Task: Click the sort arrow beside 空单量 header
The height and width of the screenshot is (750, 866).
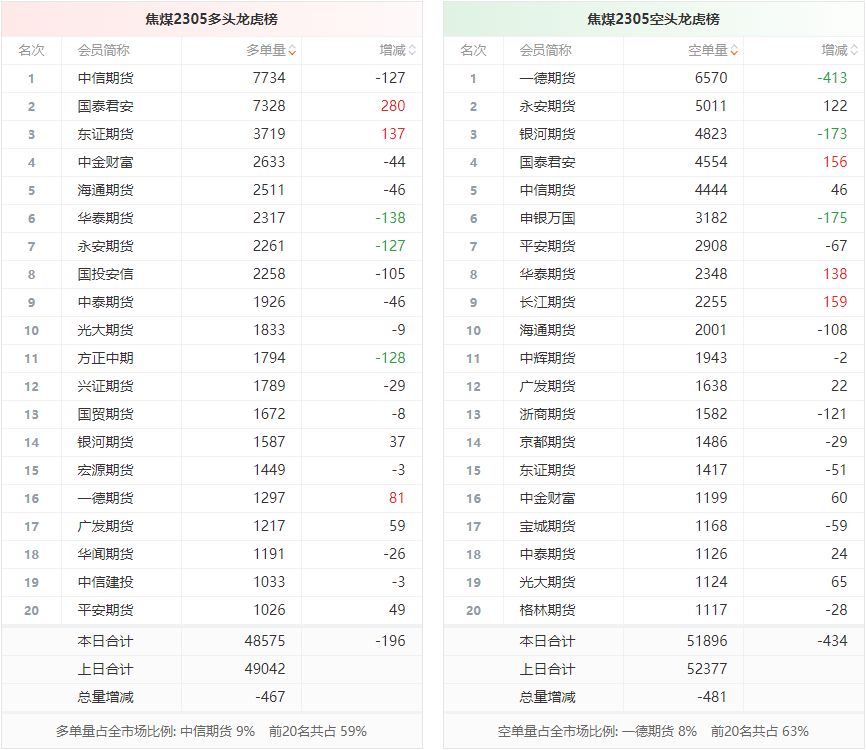Action: click(x=734, y=50)
